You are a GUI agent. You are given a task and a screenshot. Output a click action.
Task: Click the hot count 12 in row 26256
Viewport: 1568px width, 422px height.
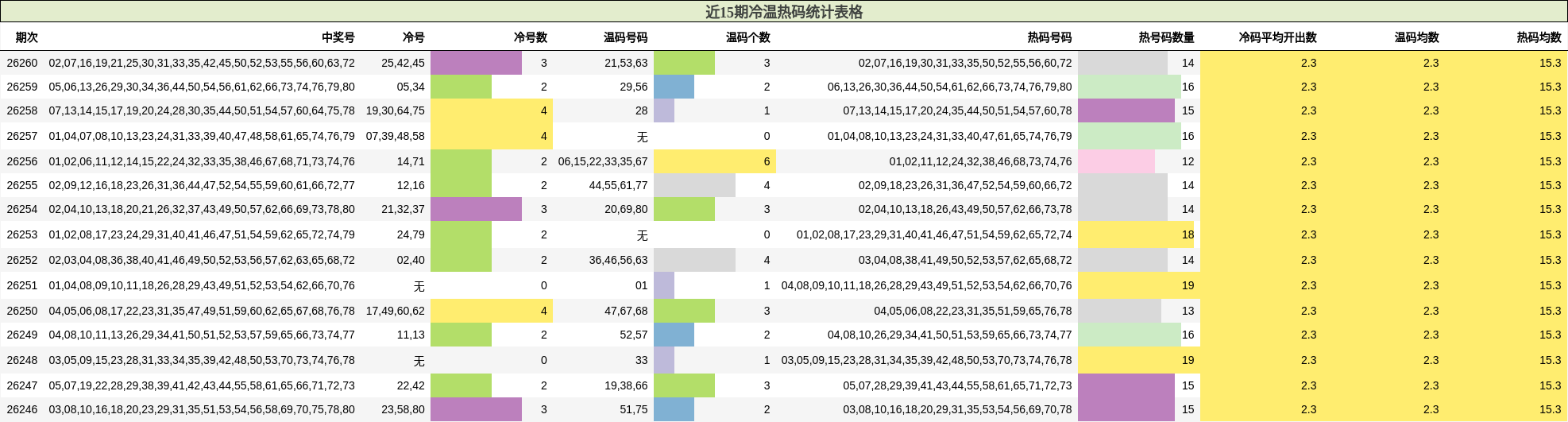click(x=1188, y=161)
